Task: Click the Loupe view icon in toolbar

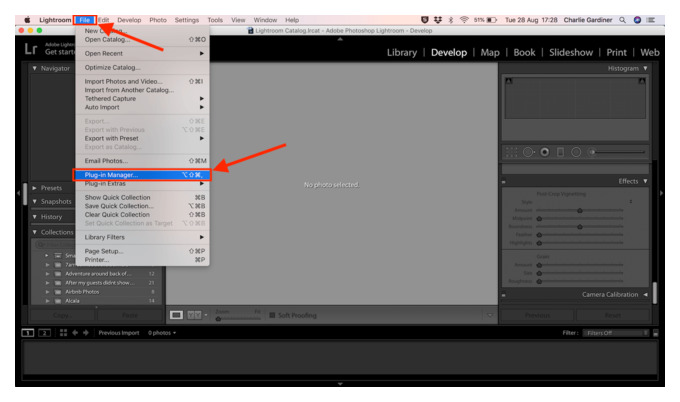Action: pyautogui.click(x=176, y=315)
